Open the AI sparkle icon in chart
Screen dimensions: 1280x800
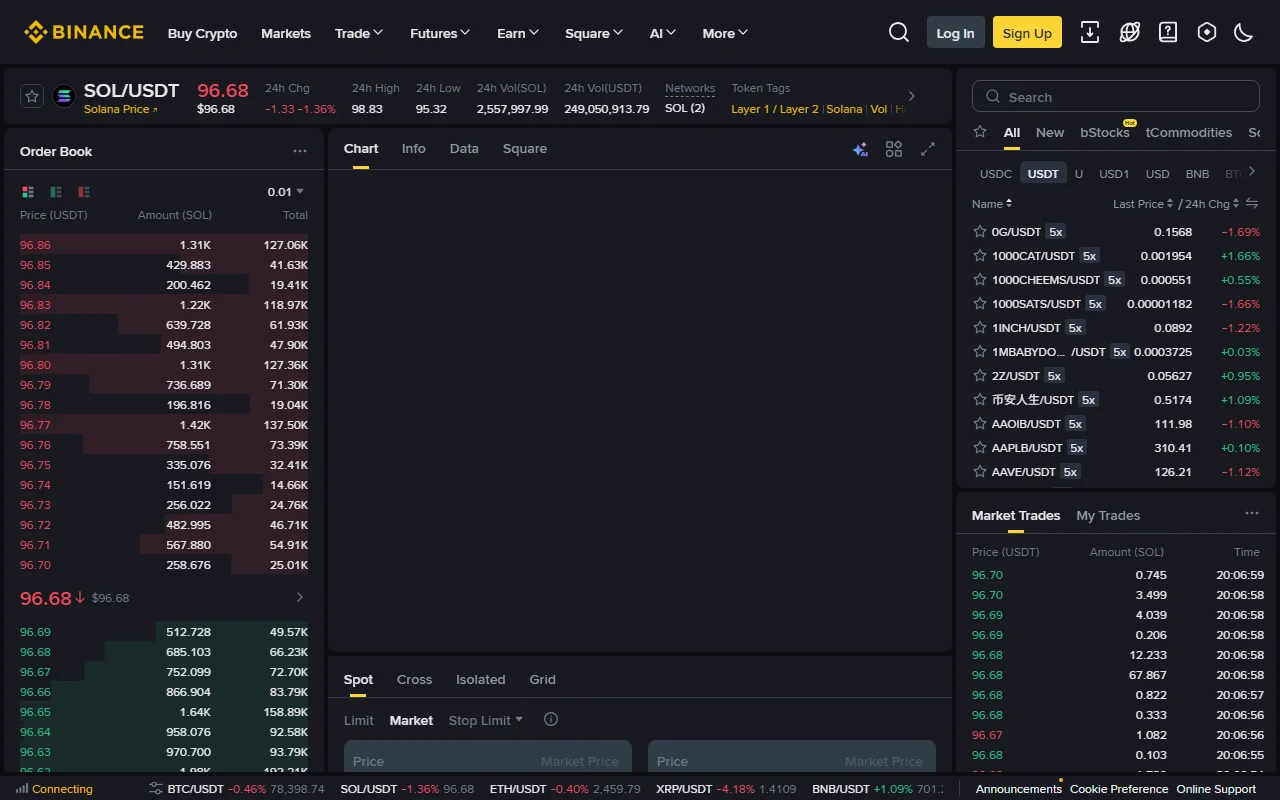(x=860, y=149)
